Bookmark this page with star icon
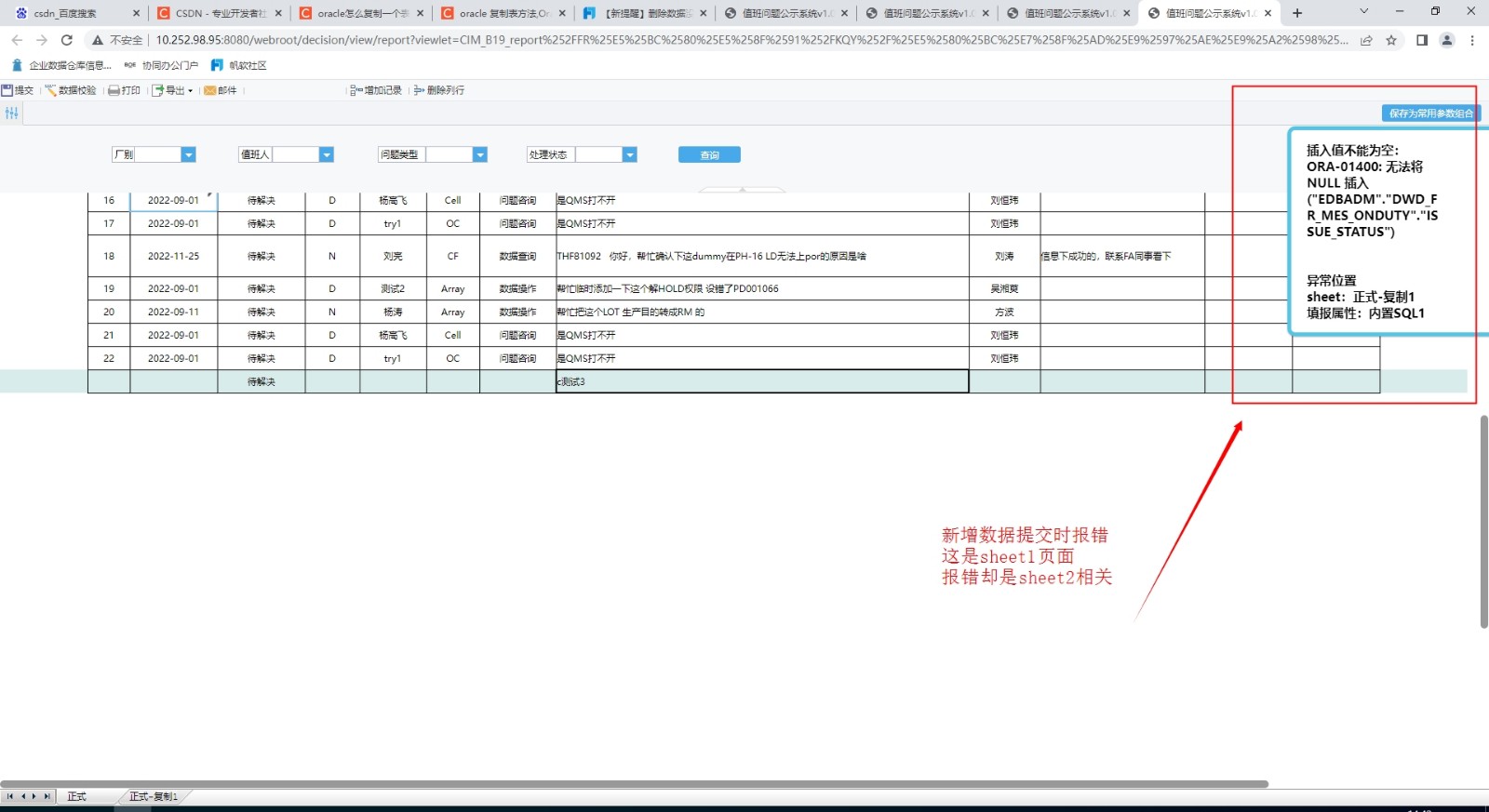The width and height of the screenshot is (1489, 812). click(1391, 40)
